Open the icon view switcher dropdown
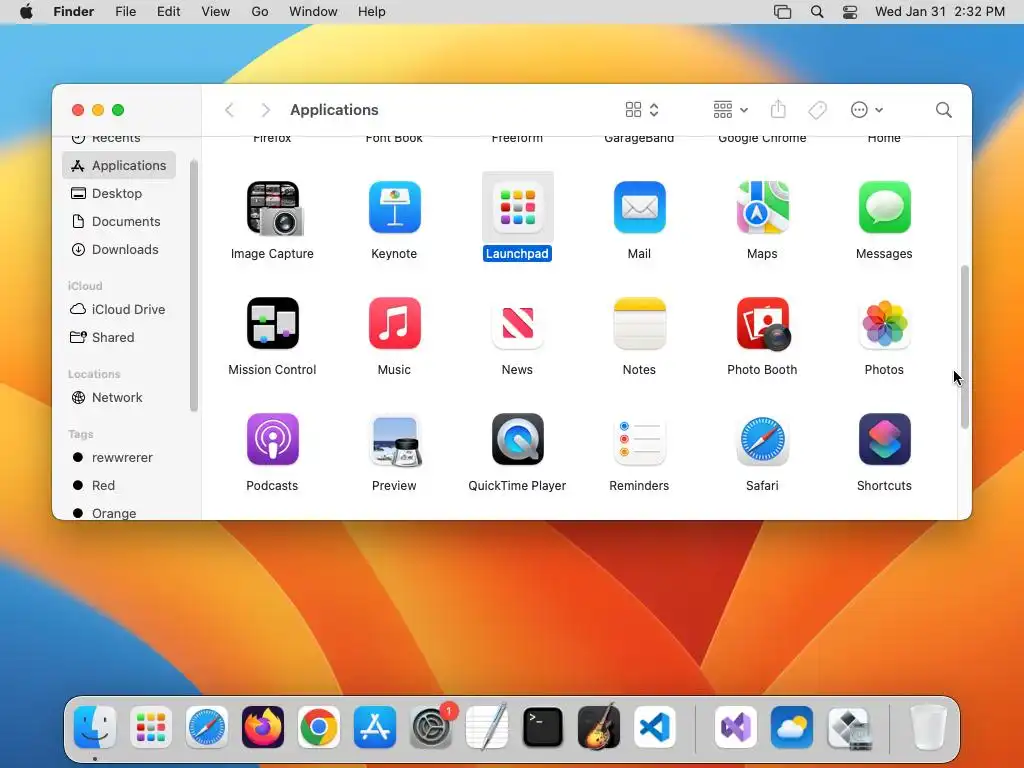The image size is (1024, 768). (x=642, y=110)
